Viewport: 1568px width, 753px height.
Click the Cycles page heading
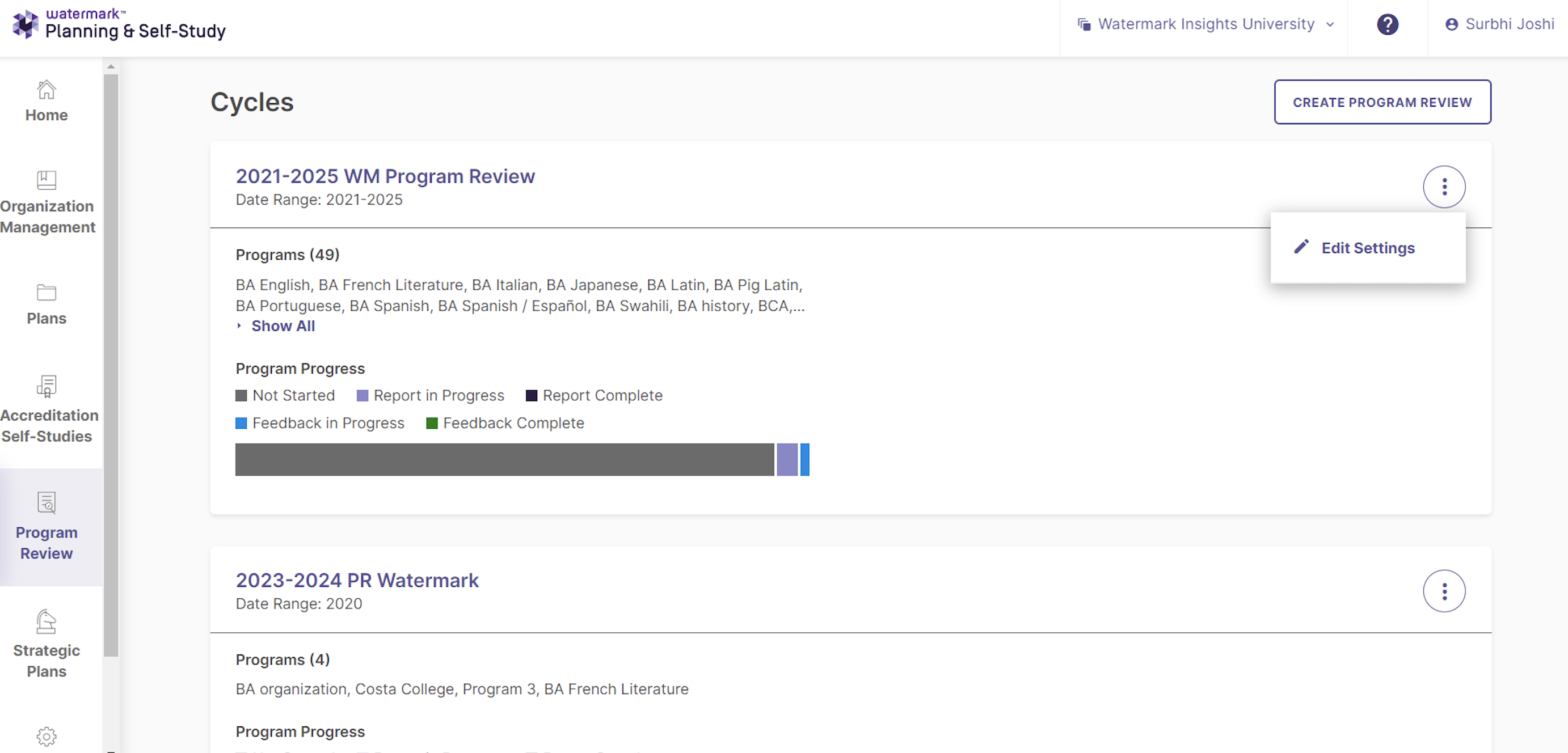pos(252,102)
